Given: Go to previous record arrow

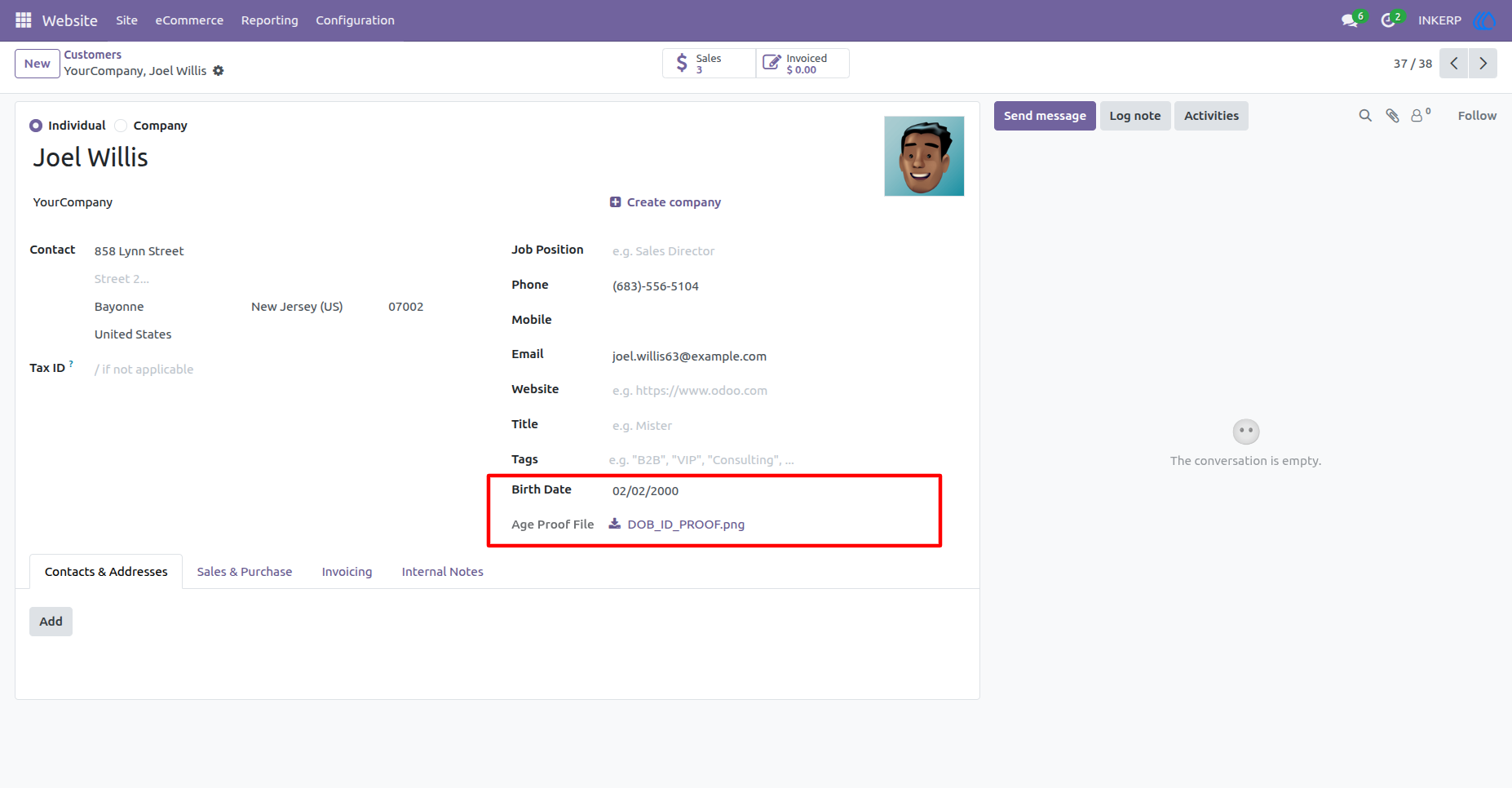Looking at the screenshot, I should tap(1453, 64).
